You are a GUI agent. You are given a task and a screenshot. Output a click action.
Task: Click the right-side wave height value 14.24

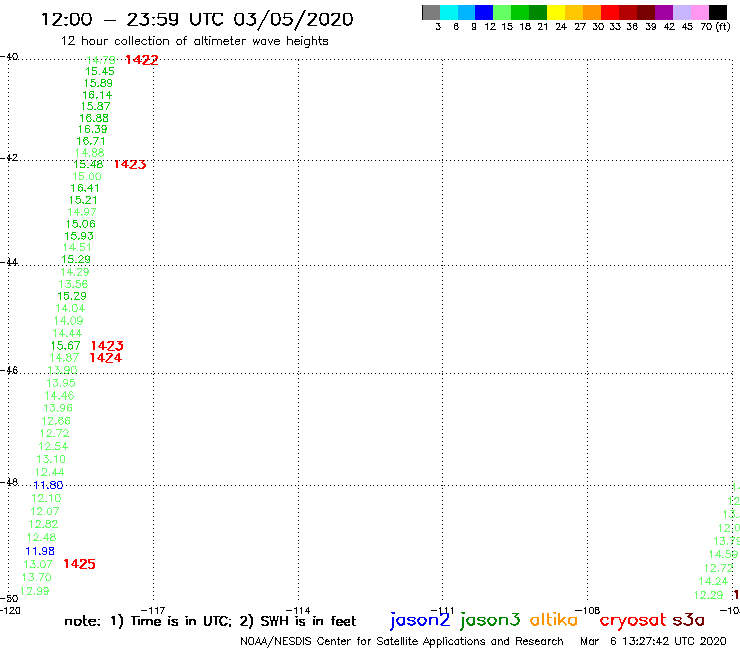[x=713, y=582]
